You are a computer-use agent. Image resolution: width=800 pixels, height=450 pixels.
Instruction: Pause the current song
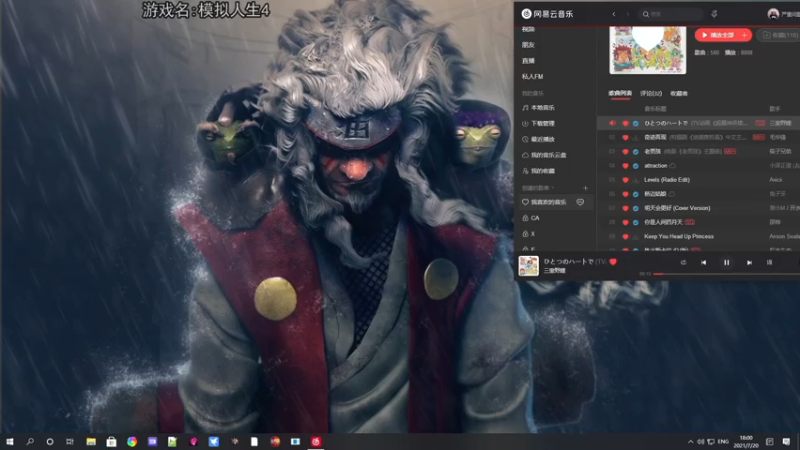point(727,262)
